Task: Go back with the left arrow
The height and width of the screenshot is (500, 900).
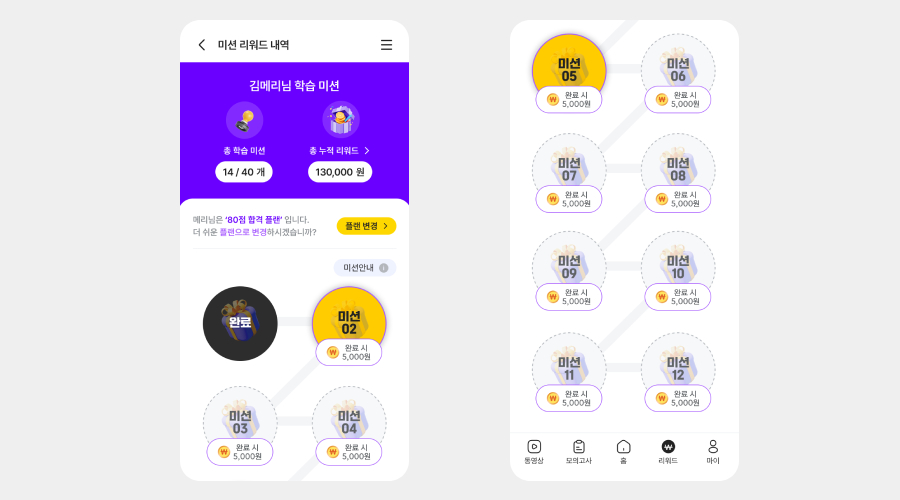Action: tap(201, 45)
